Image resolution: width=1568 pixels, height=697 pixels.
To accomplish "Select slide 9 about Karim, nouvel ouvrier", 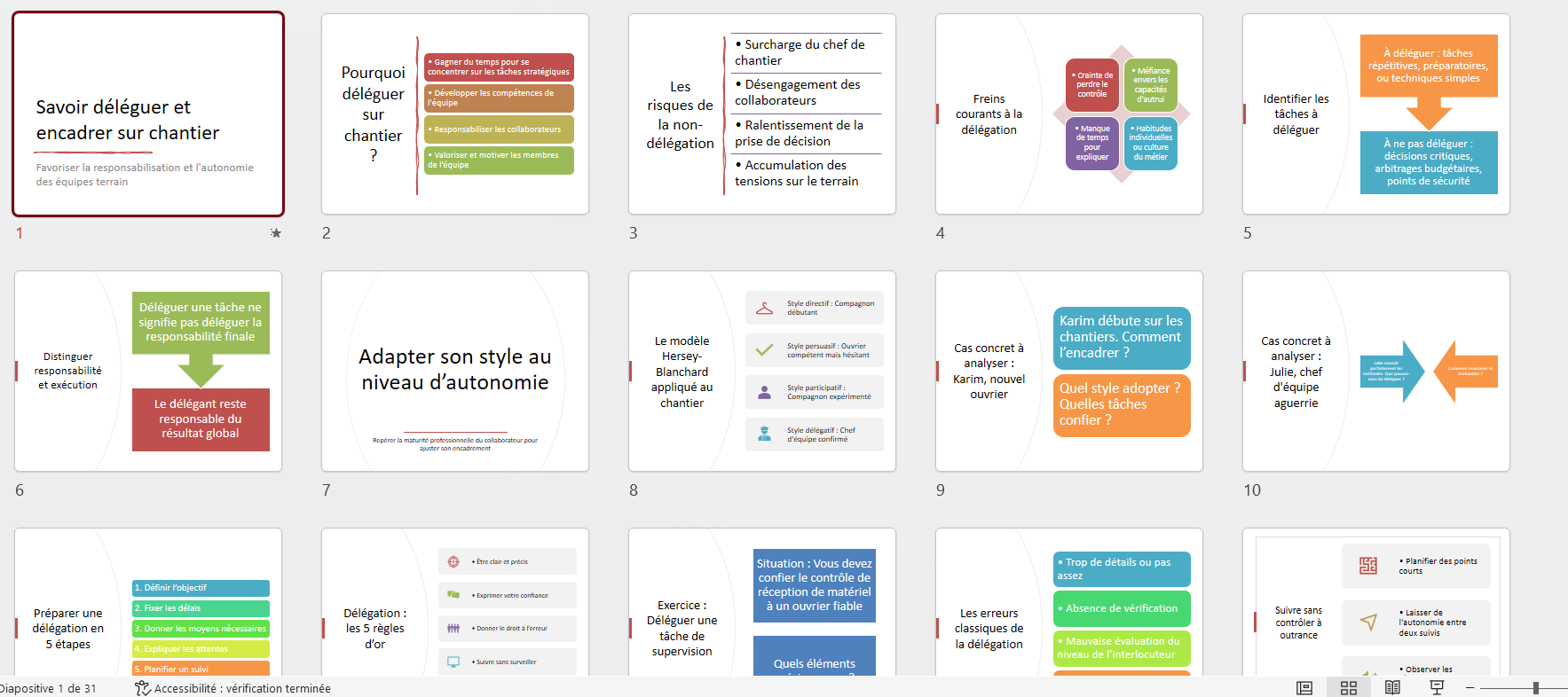I will [x=1068, y=371].
